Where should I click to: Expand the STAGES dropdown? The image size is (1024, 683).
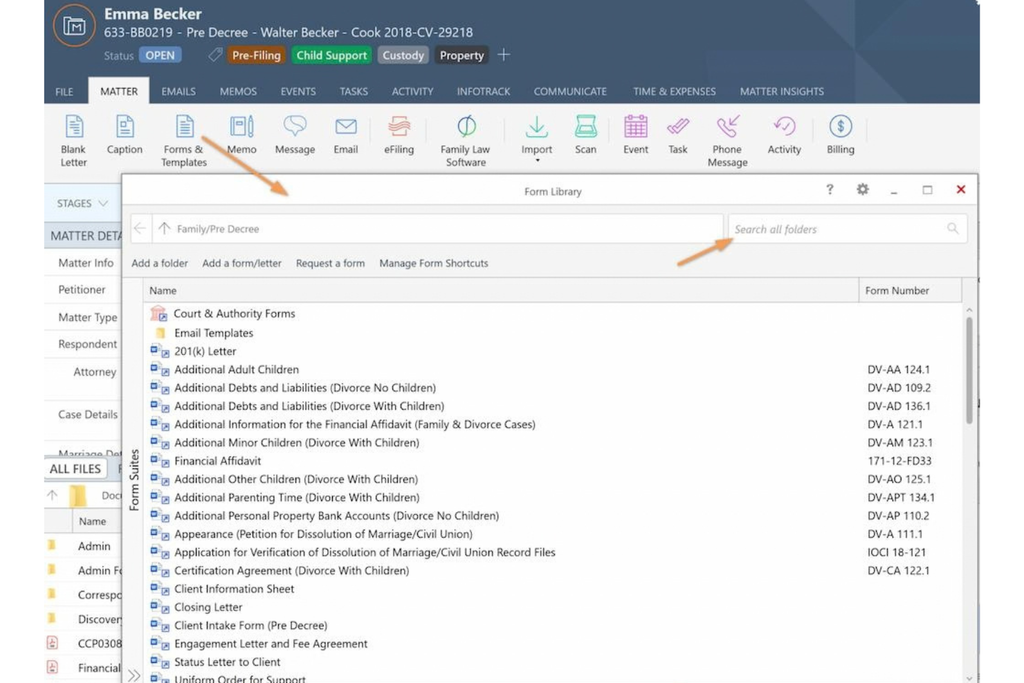coord(82,203)
